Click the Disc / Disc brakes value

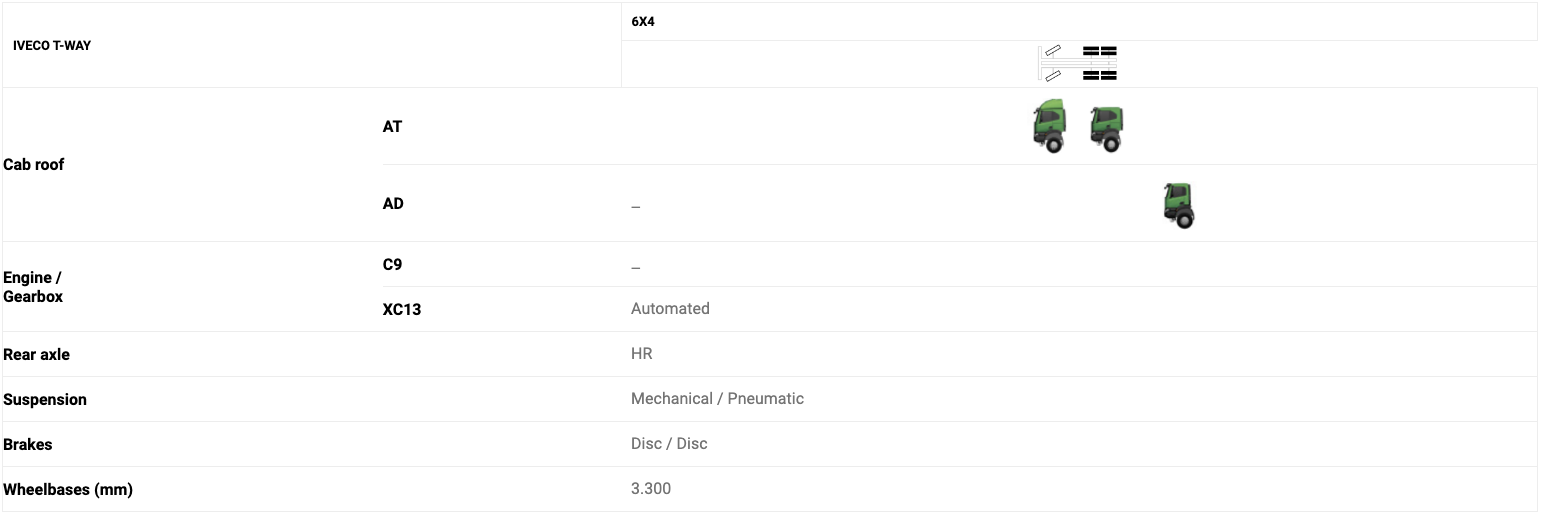[x=669, y=444]
